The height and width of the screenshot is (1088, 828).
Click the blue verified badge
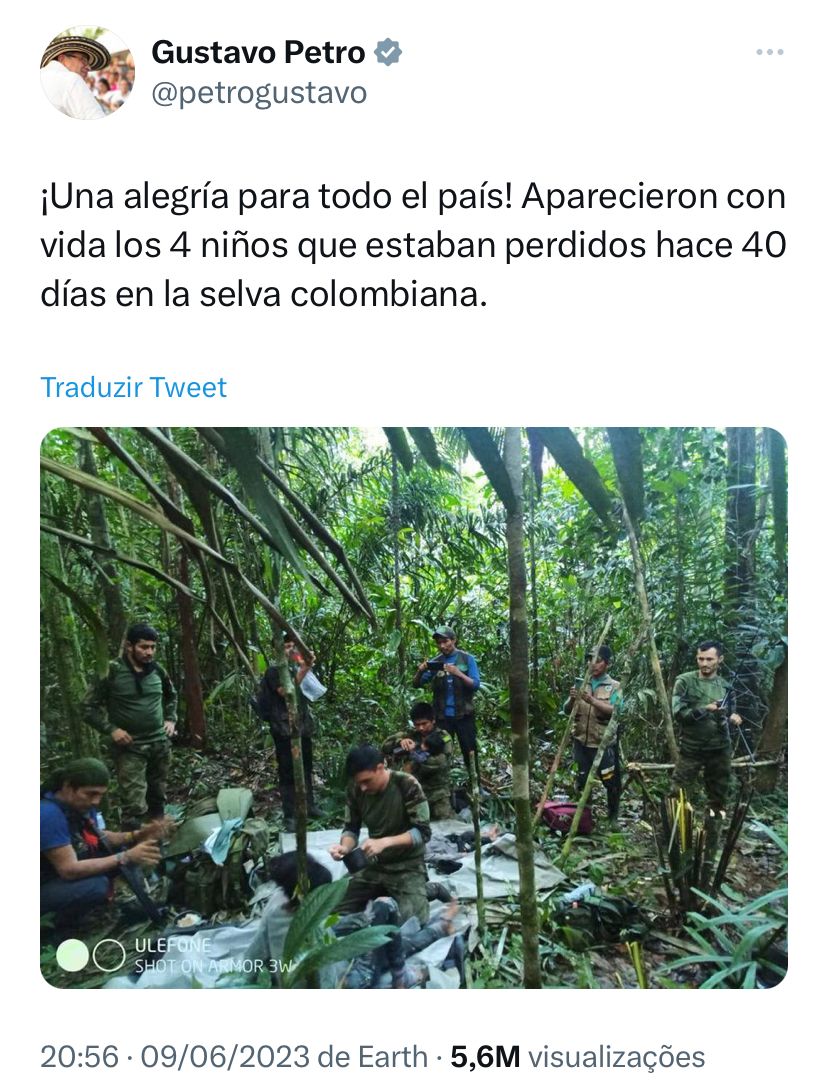coord(389,53)
